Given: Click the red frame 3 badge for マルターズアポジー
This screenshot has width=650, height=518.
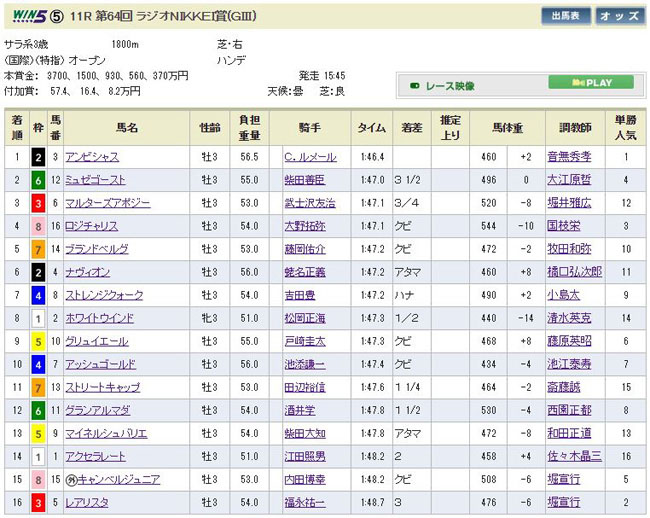Looking at the screenshot, I should tap(38, 203).
